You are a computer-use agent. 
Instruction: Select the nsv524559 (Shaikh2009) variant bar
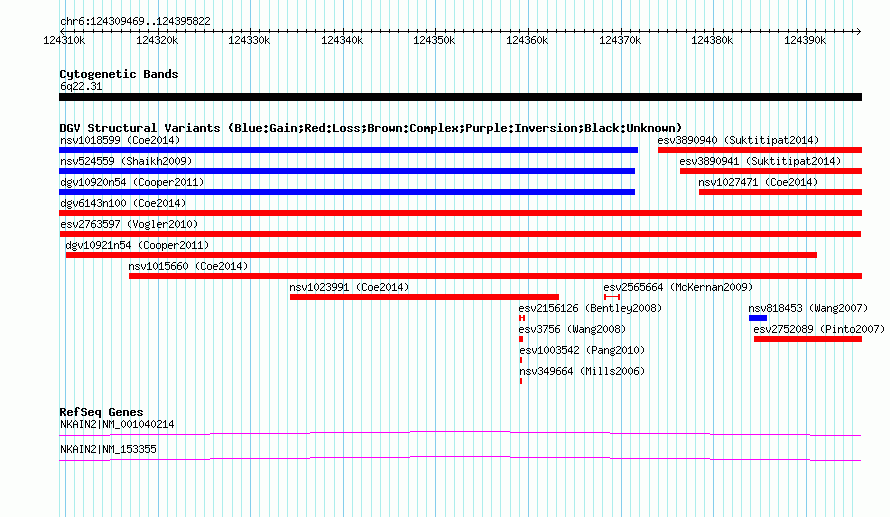347,171
